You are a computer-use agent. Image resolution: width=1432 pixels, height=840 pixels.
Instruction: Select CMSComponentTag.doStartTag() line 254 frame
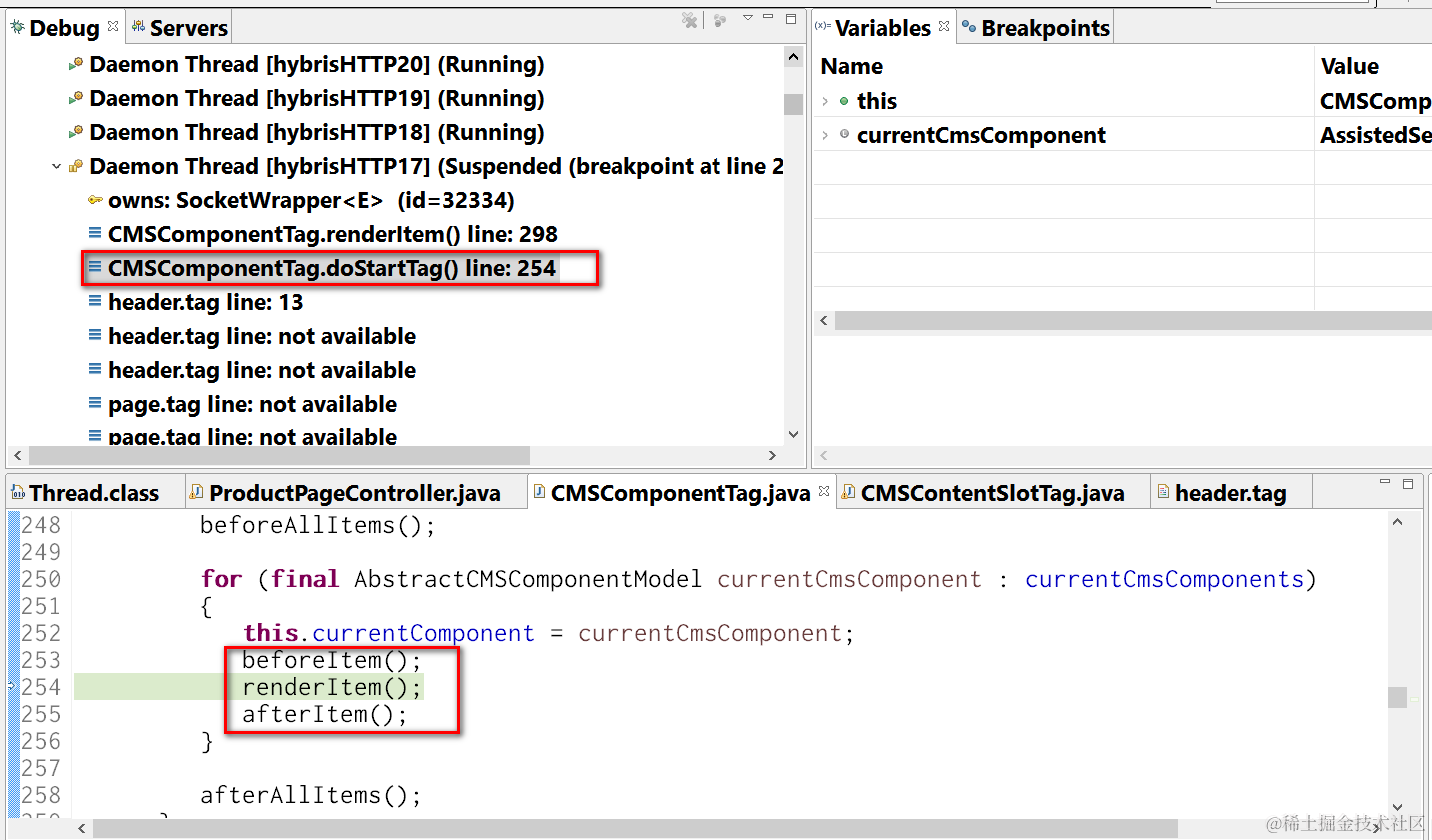[332, 268]
